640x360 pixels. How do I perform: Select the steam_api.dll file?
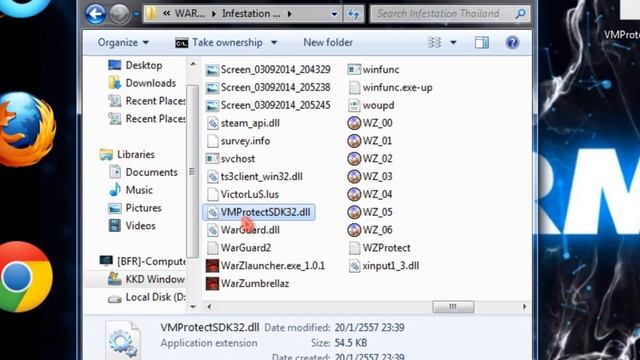(x=243, y=123)
